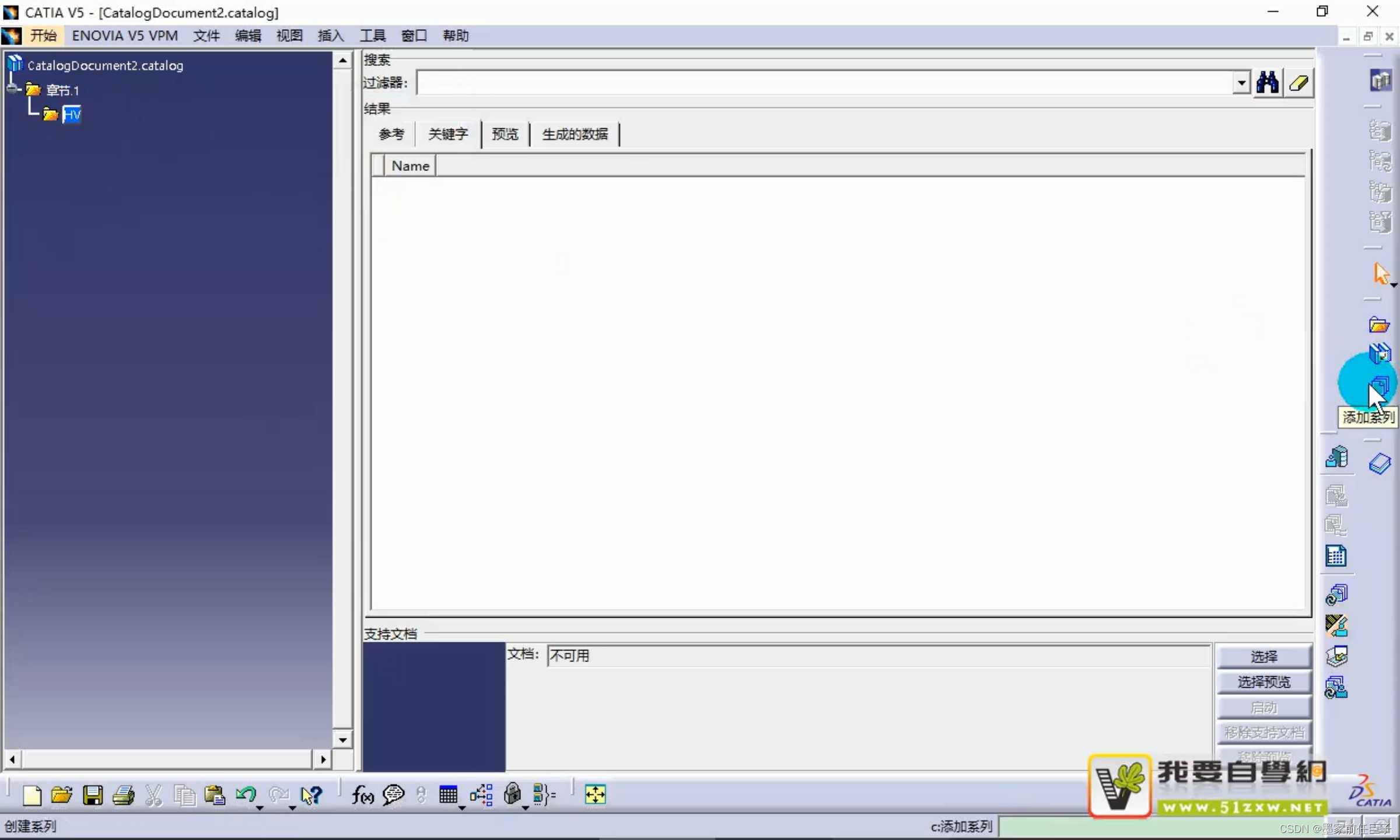Viewport: 1400px width, 840px height.
Task: Click the orange select arrow tool
Action: tap(1380, 273)
